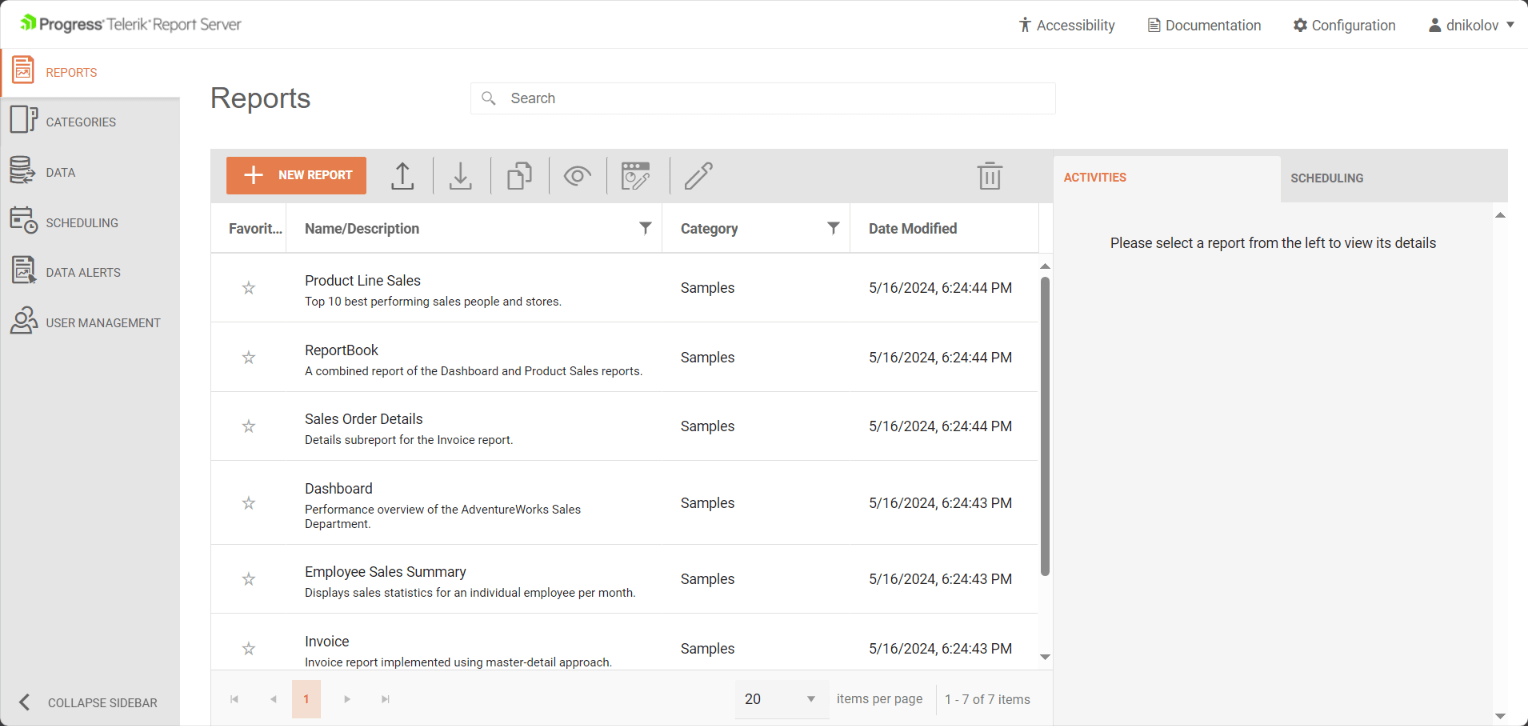
Task: Open the web report designer icon
Action: [x=637, y=175]
